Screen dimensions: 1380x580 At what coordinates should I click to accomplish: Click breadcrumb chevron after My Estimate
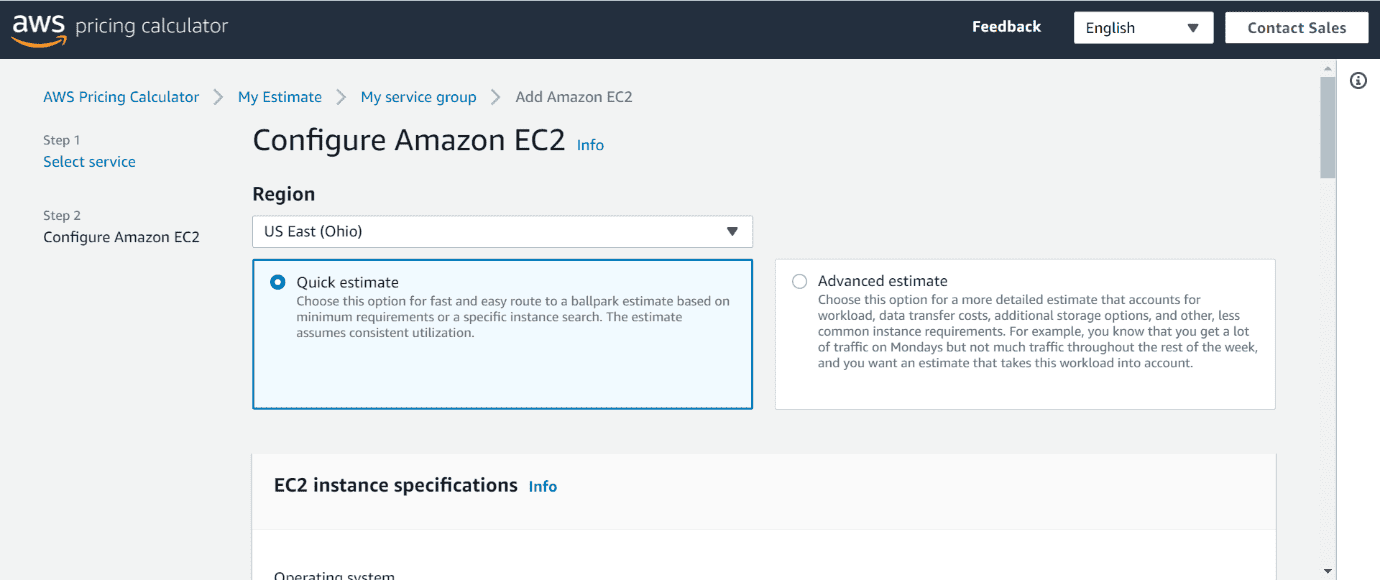341,97
